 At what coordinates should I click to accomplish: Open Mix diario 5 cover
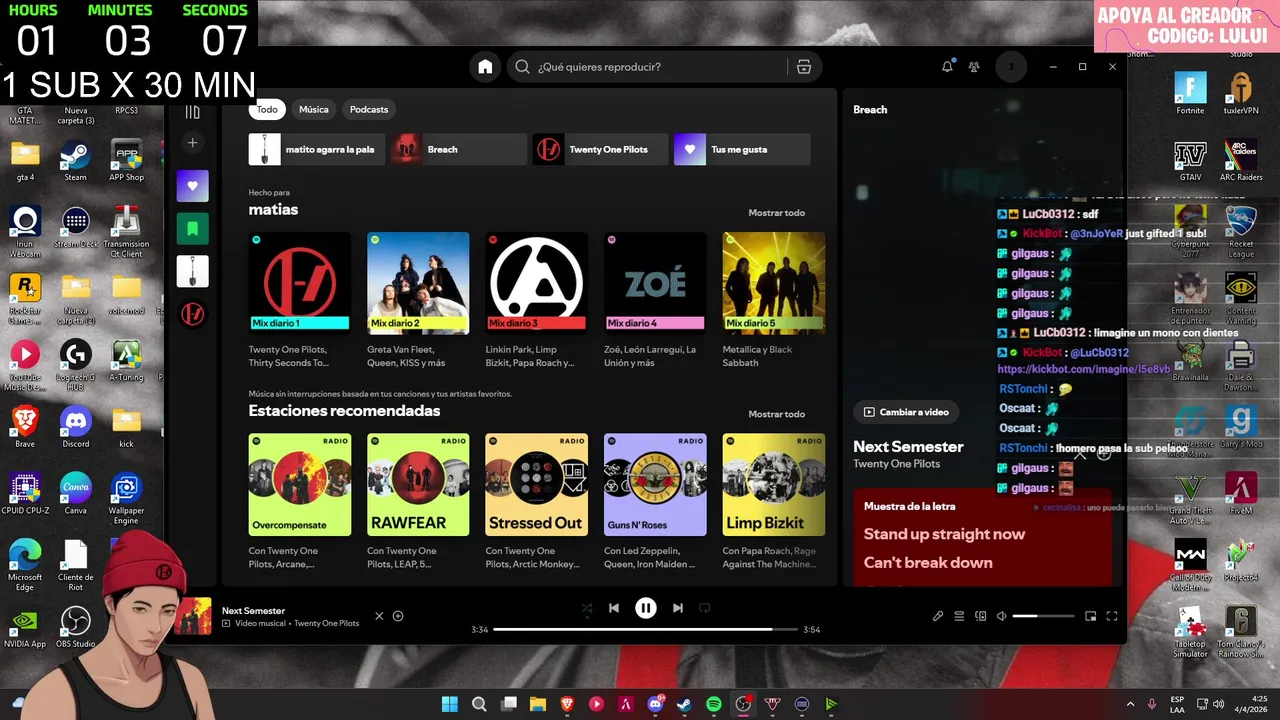tap(774, 281)
